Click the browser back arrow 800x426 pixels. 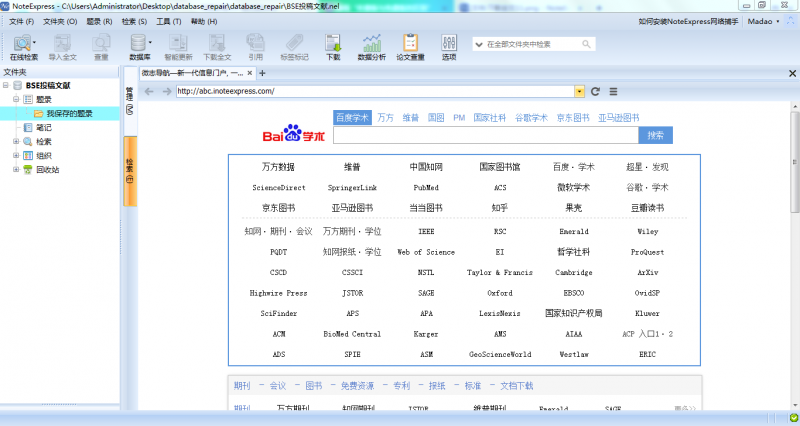tap(149, 91)
